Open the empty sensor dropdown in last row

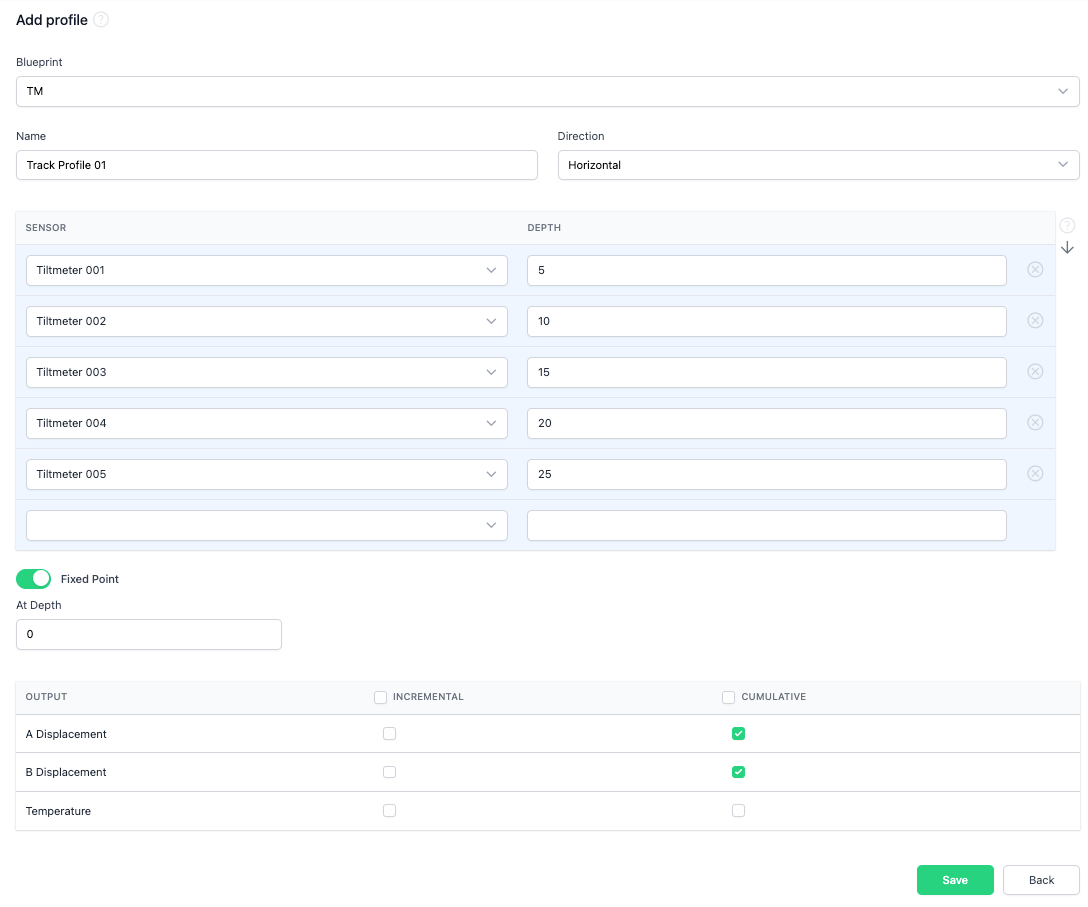[x=266, y=525]
